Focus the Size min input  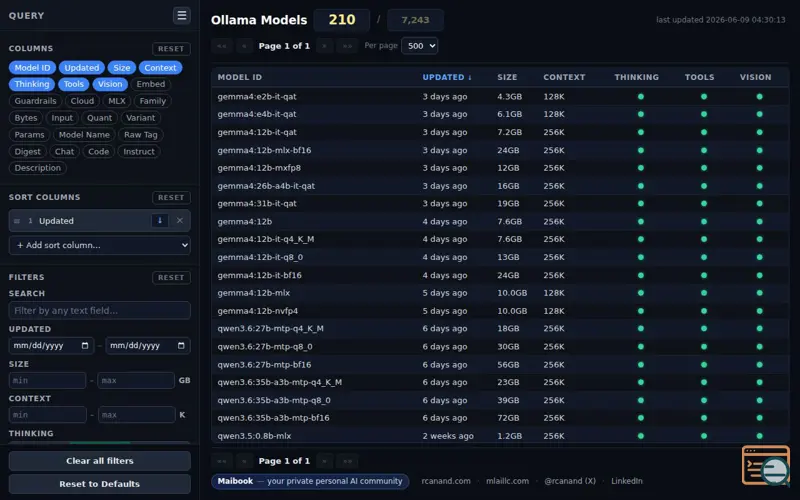tap(47, 380)
